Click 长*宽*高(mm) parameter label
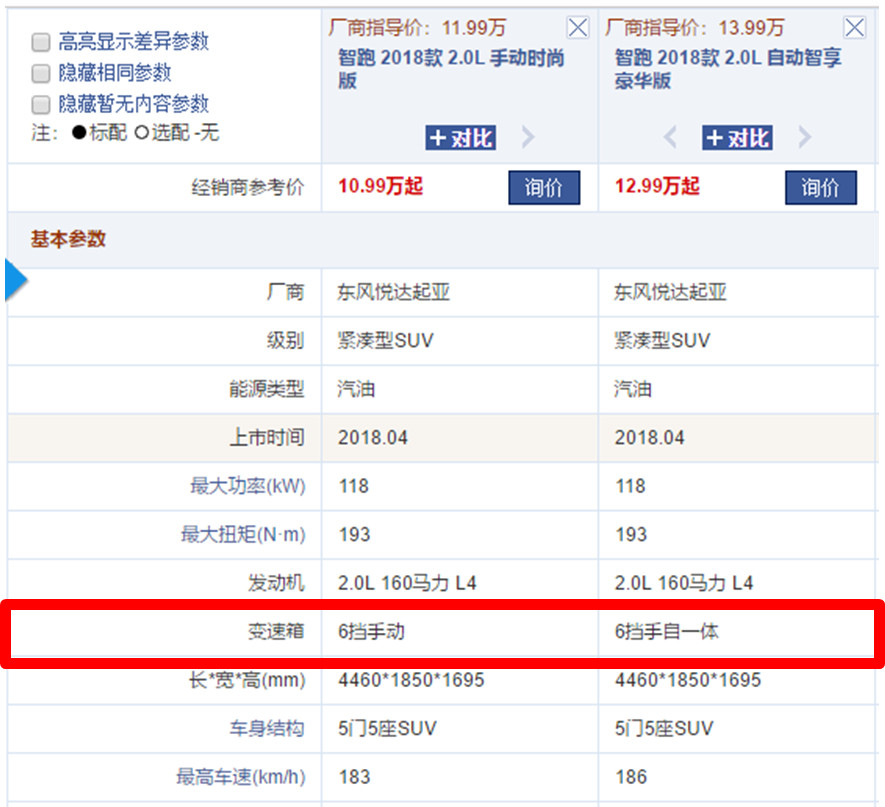 point(247,680)
